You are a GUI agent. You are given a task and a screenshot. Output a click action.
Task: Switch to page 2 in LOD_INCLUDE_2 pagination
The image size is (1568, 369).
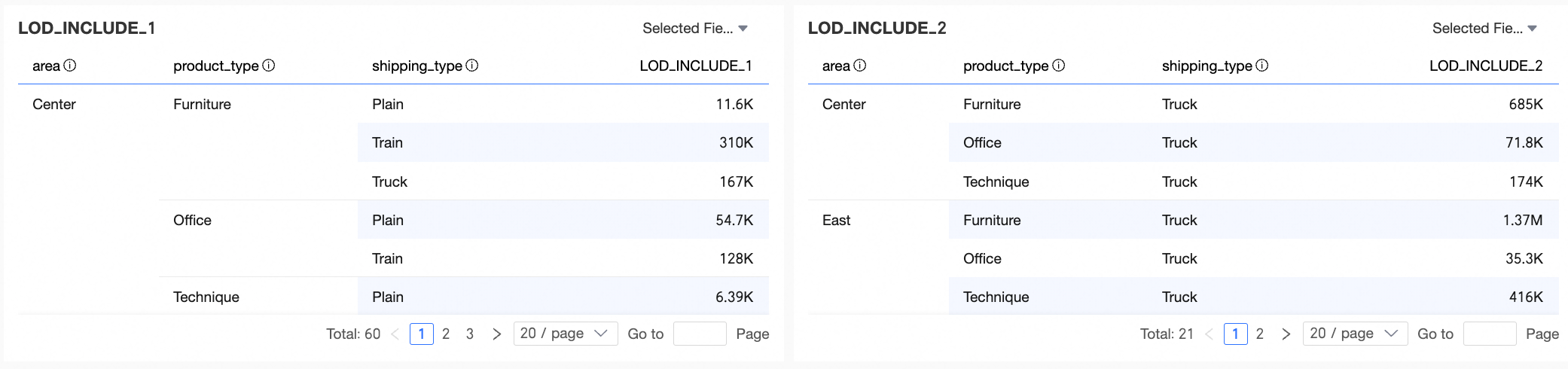(1260, 334)
